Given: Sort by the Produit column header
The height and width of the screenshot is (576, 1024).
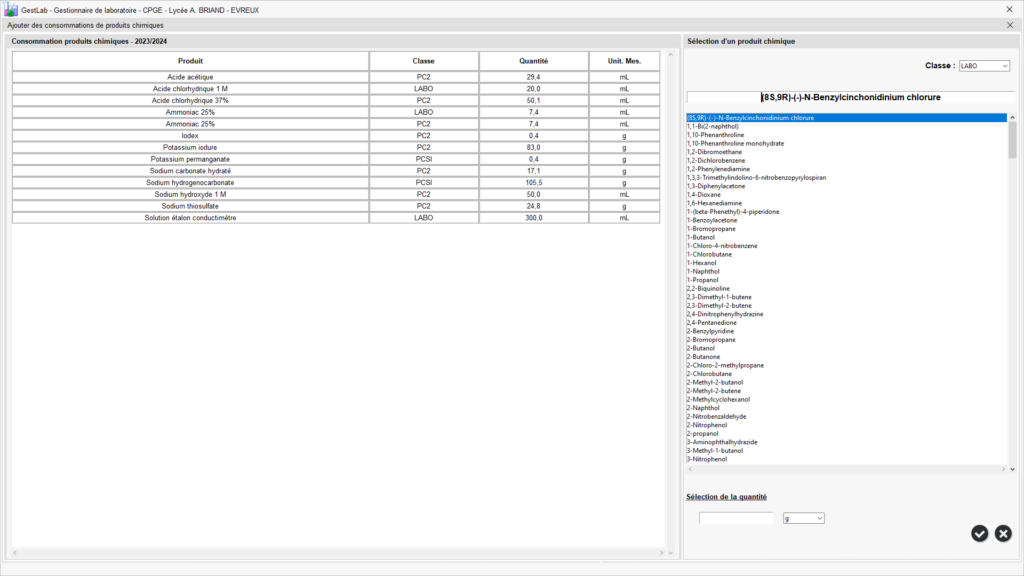Looking at the screenshot, I should pos(190,61).
